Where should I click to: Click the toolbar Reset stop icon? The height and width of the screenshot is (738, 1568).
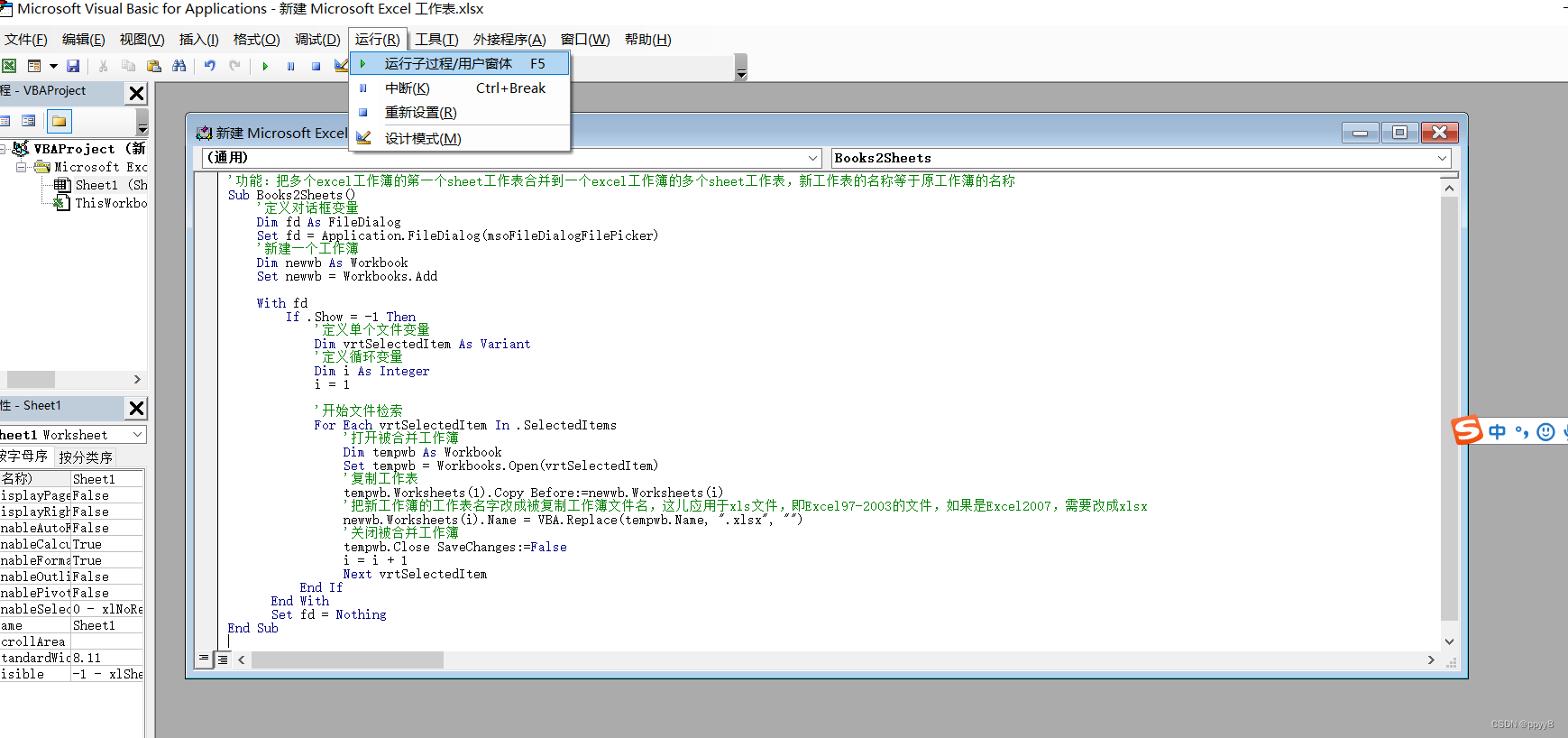[x=316, y=66]
